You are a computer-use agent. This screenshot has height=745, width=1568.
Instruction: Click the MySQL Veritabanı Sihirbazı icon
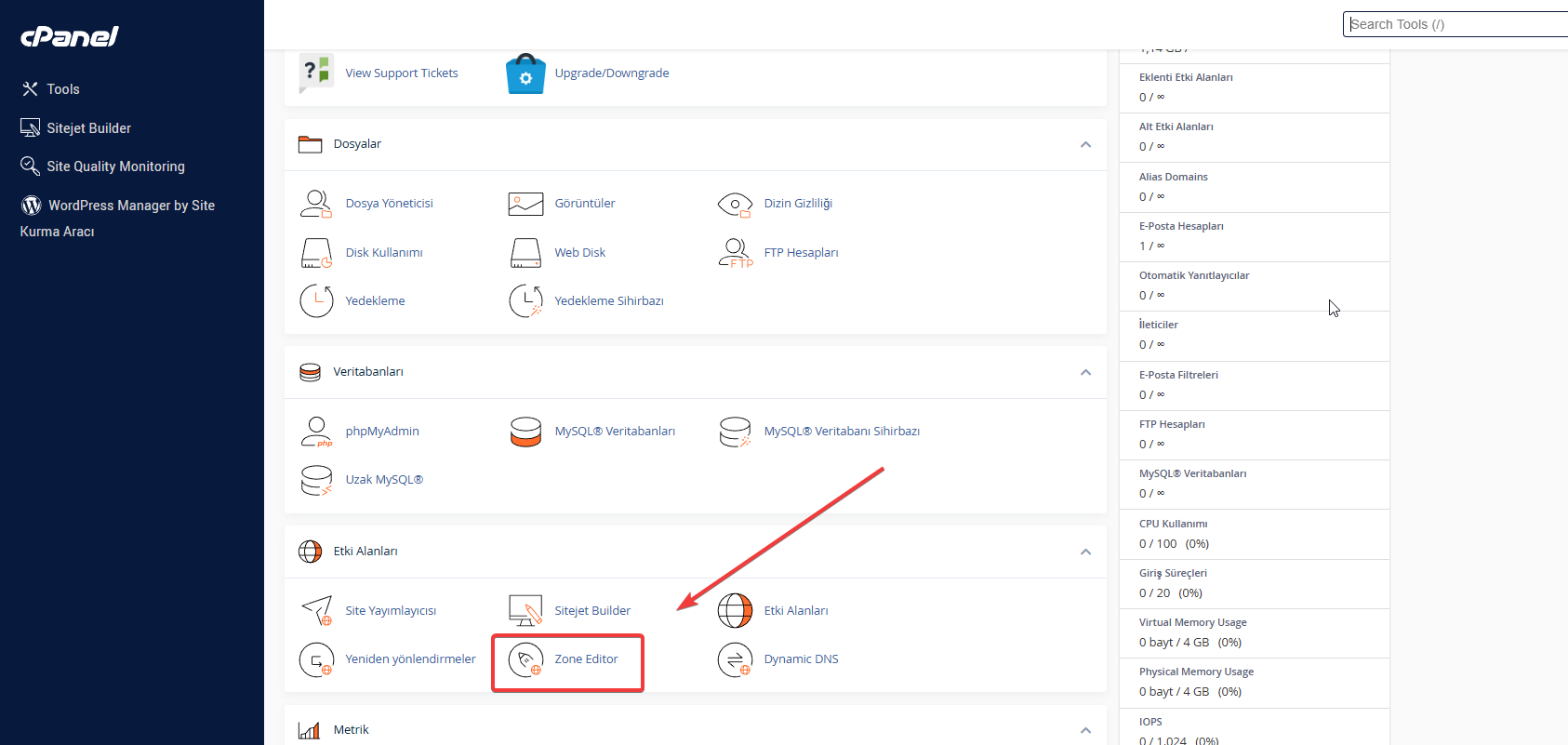pos(735,432)
